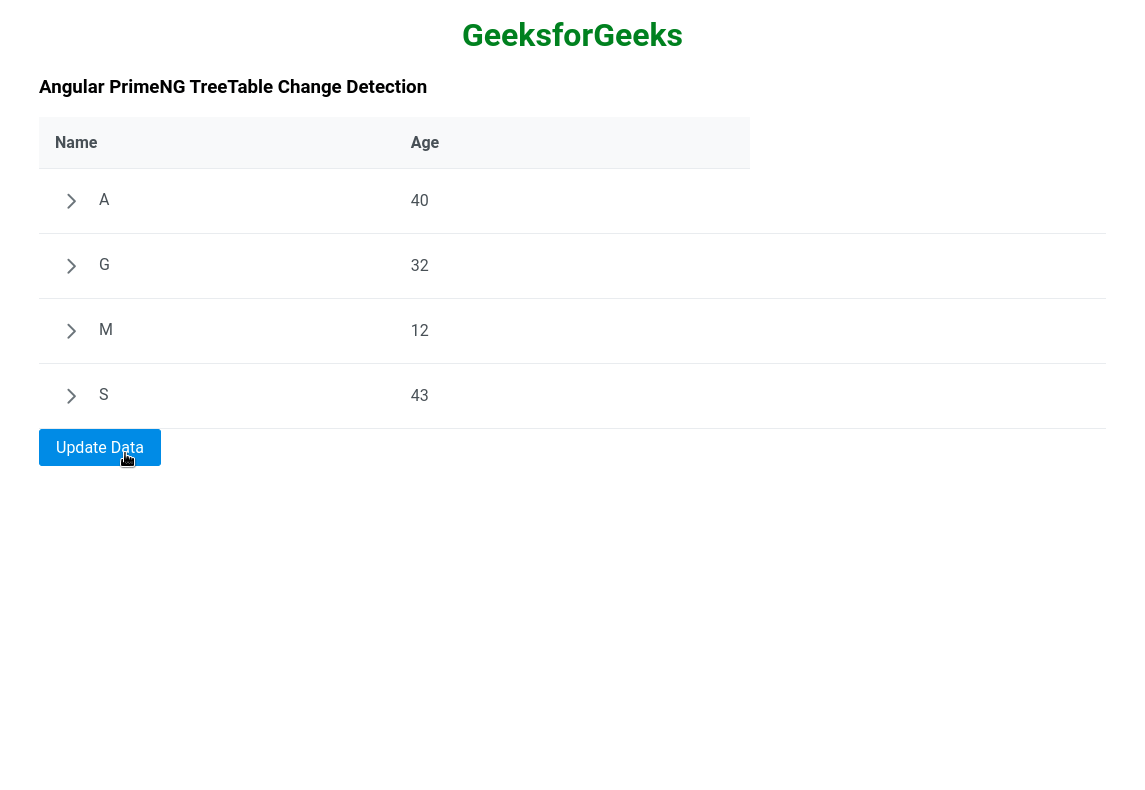The width and height of the screenshot is (1145, 790).
Task: Click the age value 40
Action: [419, 201]
